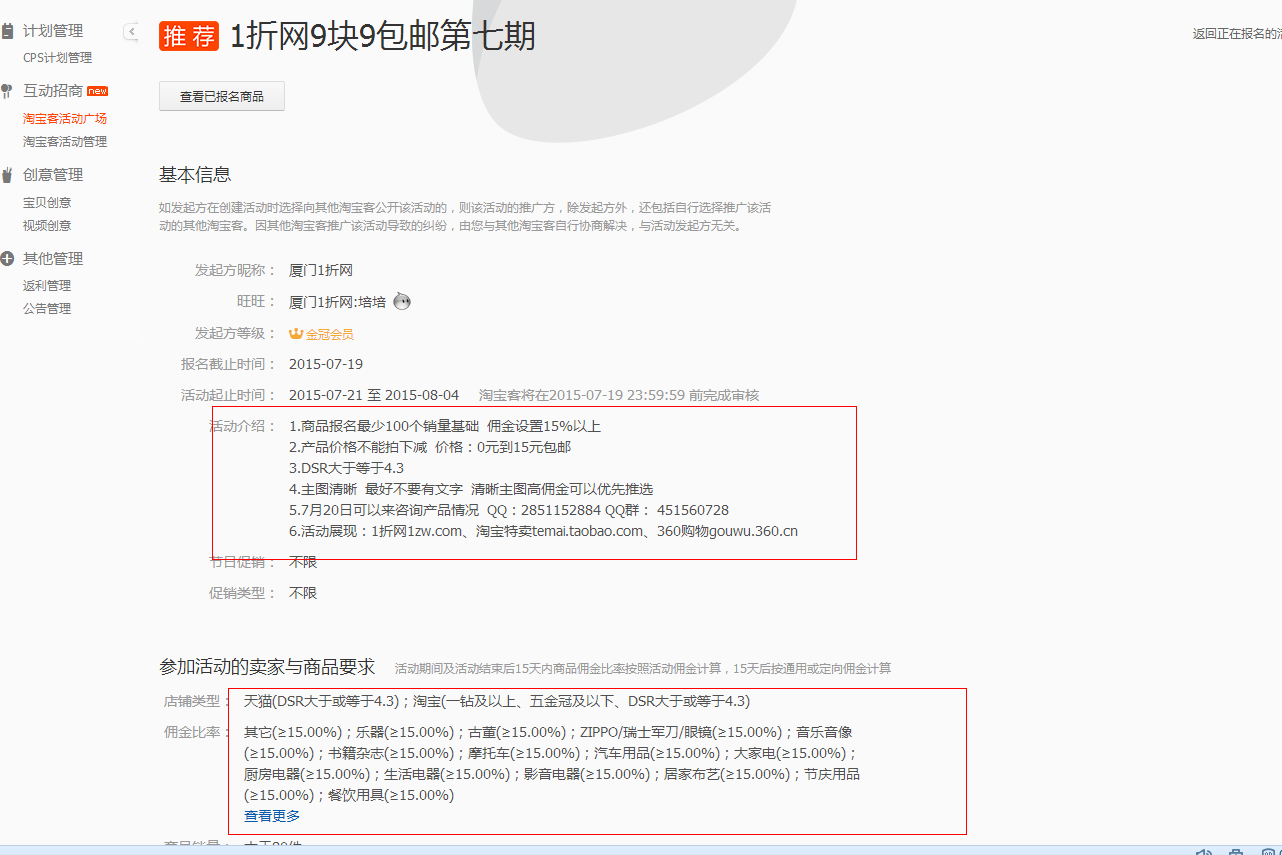The height and width of the screenshot is (855, 1282).
Task: Open 返利管理 in the sidebar
Action: (47, 286)
